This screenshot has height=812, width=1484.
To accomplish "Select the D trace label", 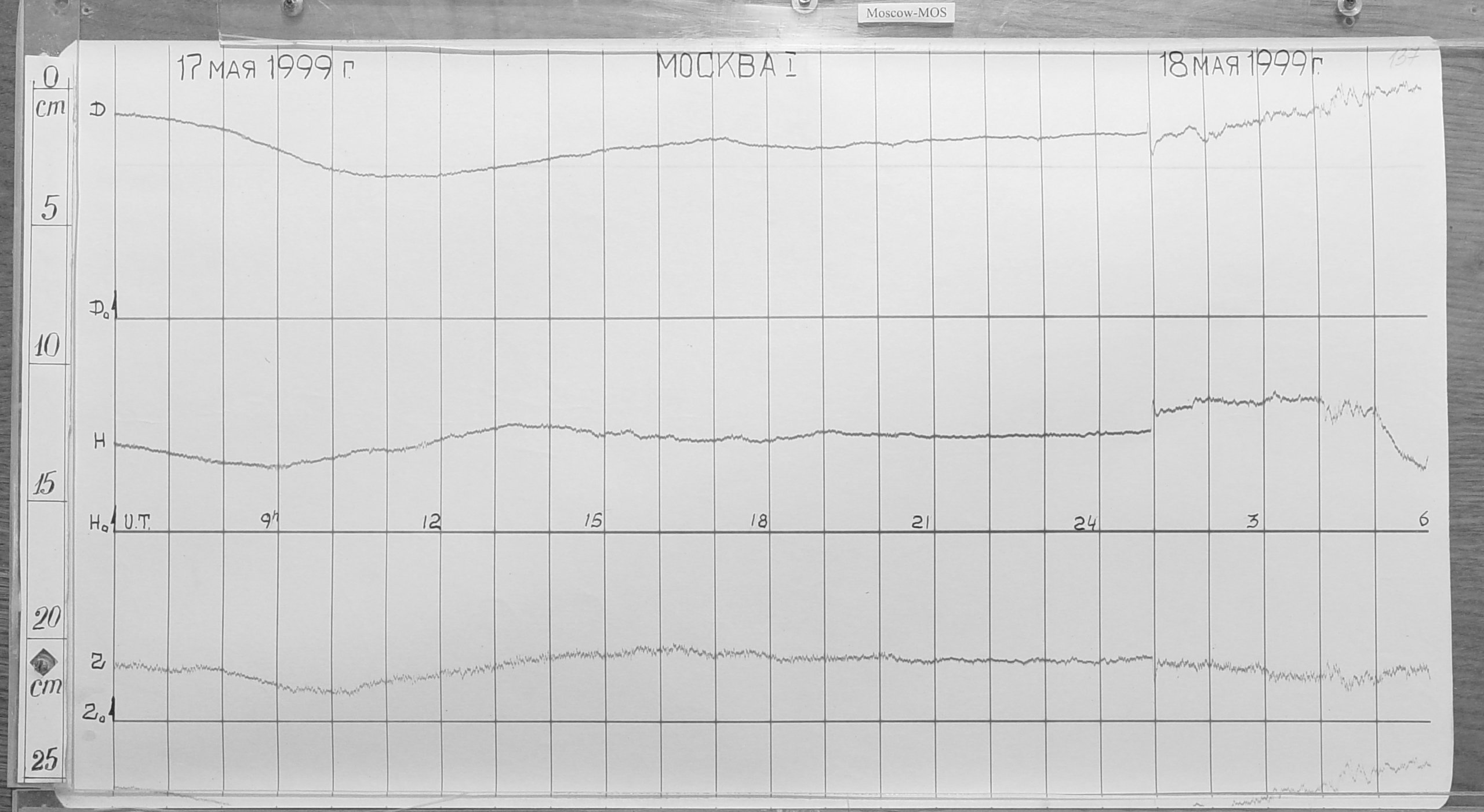I will [x=97, y=109].
